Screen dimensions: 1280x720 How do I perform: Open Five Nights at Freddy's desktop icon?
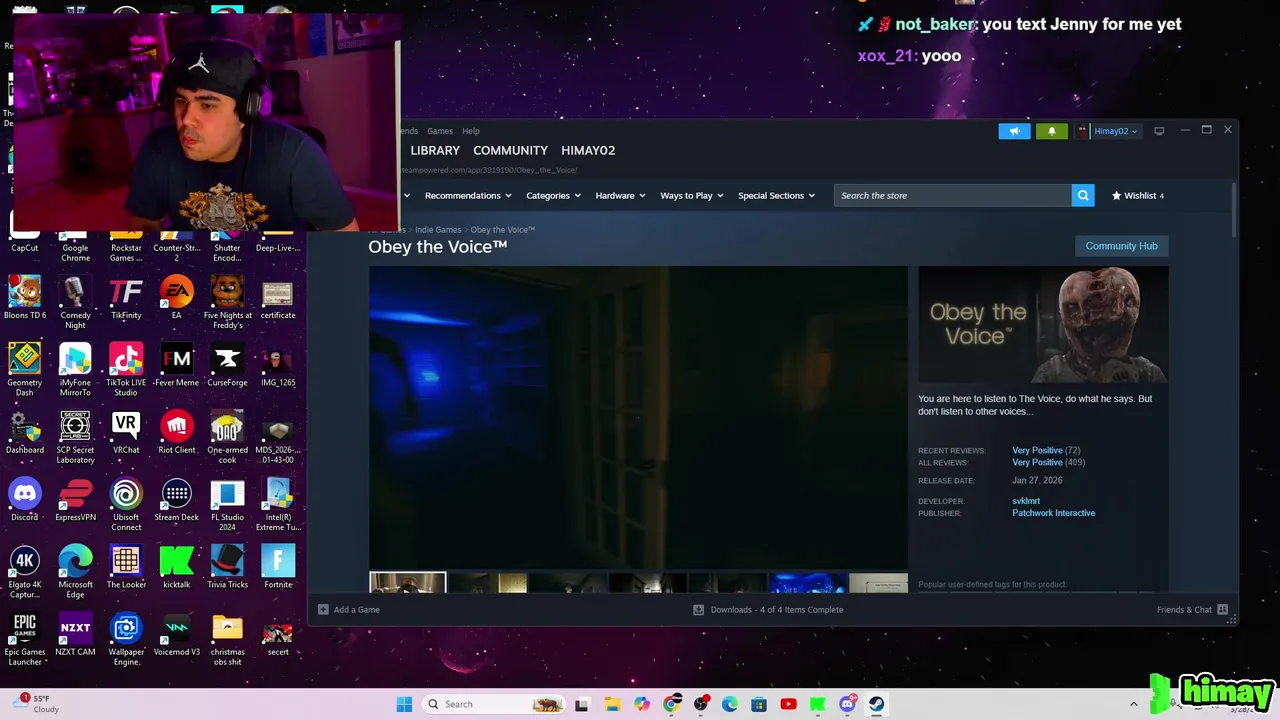click(x=227, y=303)
